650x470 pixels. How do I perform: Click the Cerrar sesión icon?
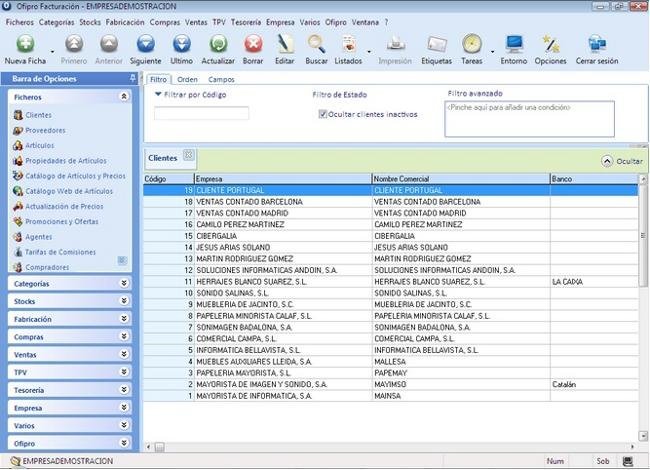(x=597, y=45)
